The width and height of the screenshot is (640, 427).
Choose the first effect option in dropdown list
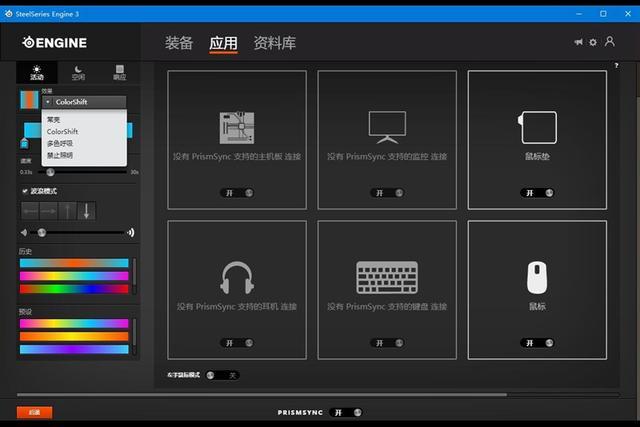click(x=84, y=120)
